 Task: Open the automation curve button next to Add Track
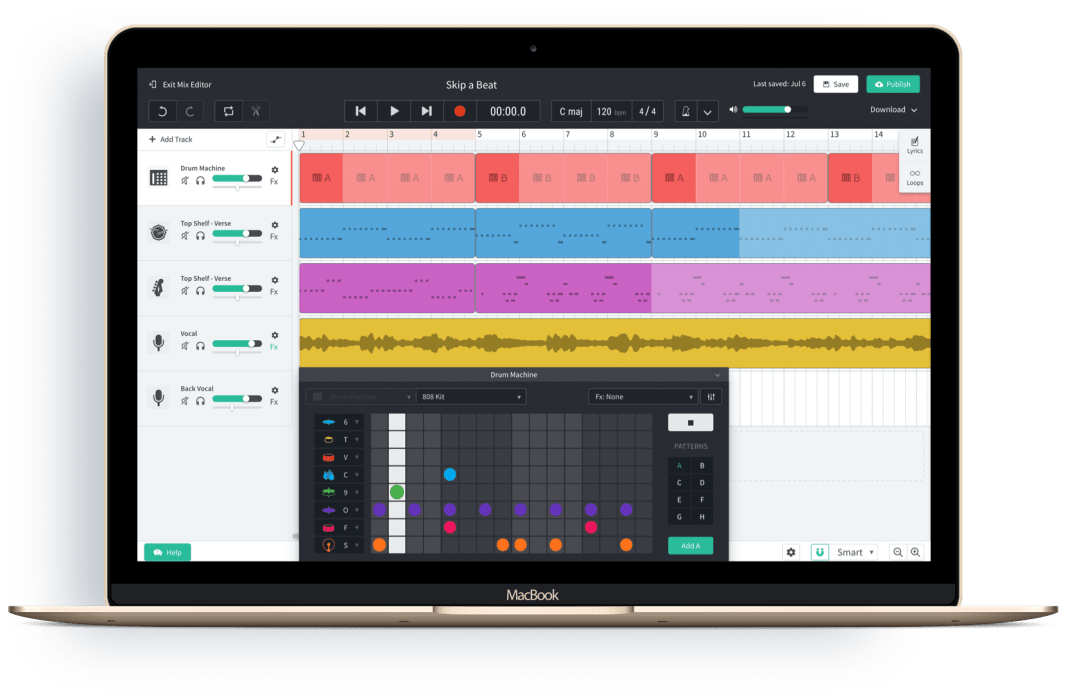pos(275,140)
